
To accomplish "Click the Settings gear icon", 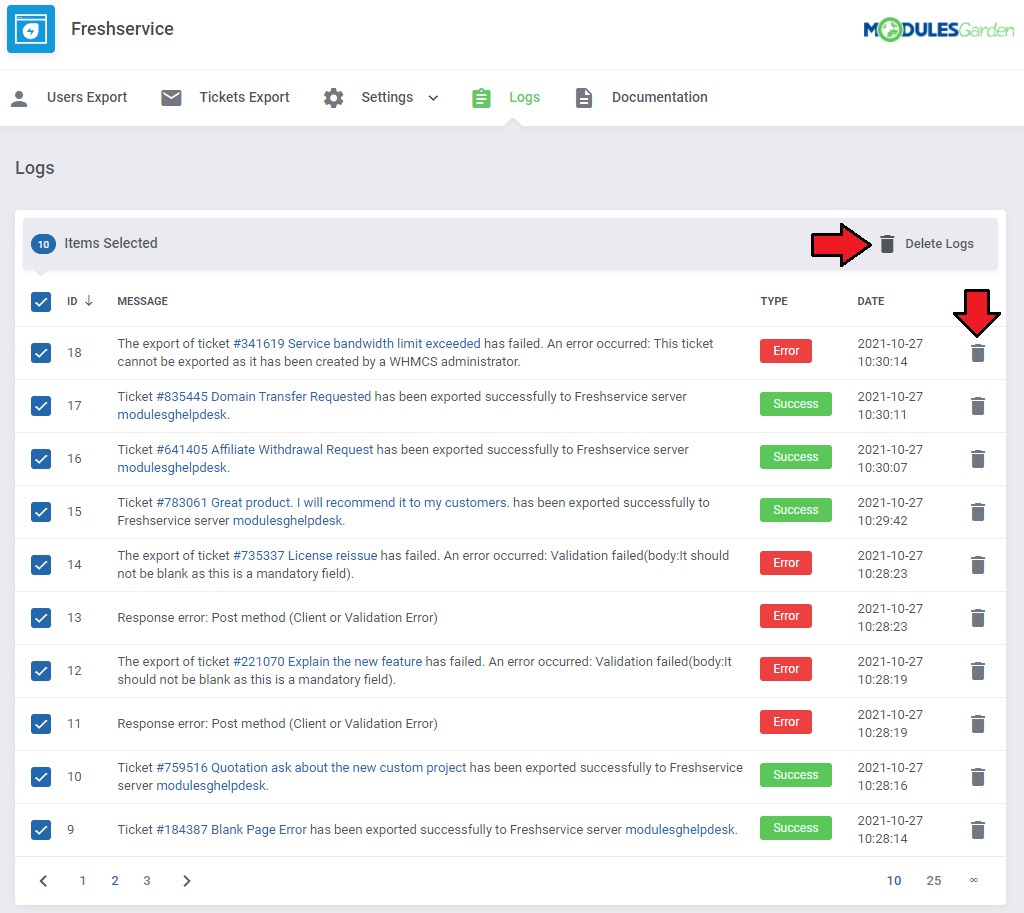I will [333, 98].
